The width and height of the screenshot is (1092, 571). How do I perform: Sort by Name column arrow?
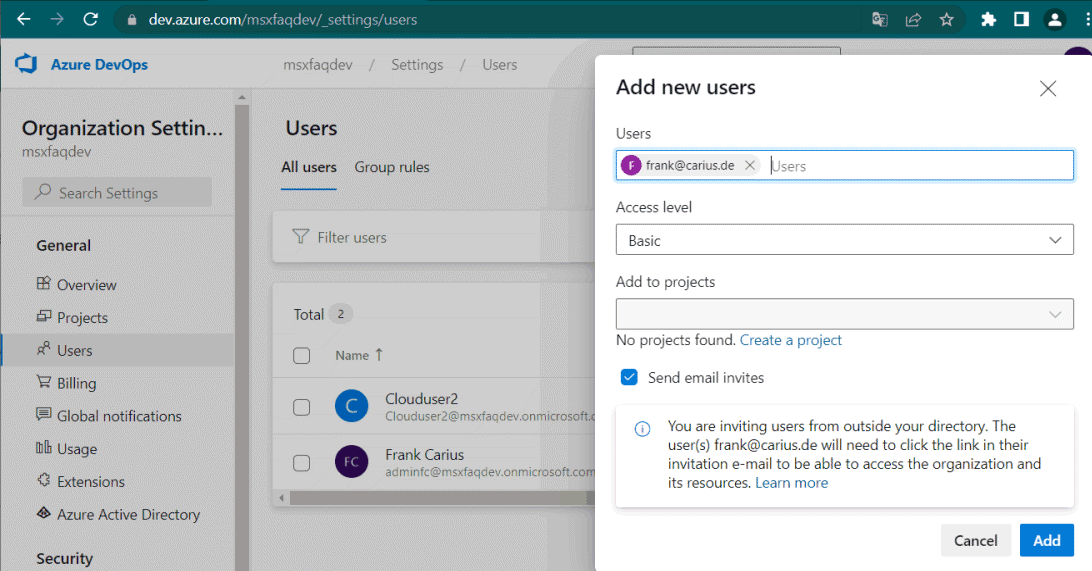[x=379, y=354]
